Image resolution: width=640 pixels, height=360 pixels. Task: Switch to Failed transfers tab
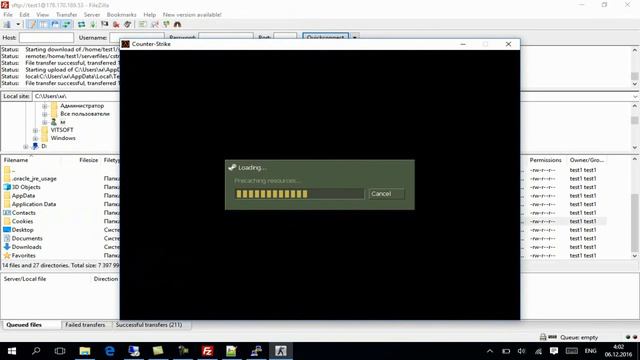tap(85, 325)
